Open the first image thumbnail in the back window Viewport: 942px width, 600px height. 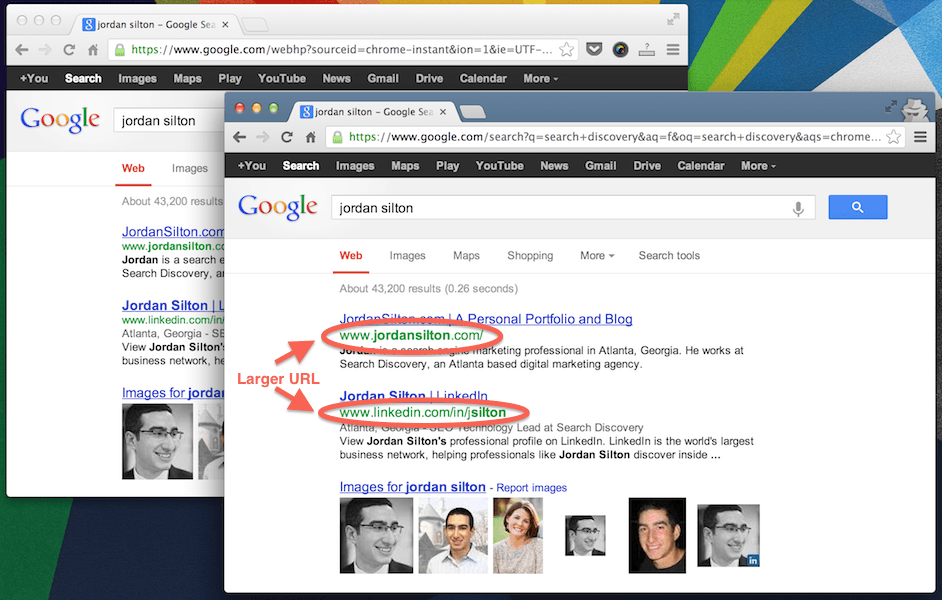click(157, 441)
